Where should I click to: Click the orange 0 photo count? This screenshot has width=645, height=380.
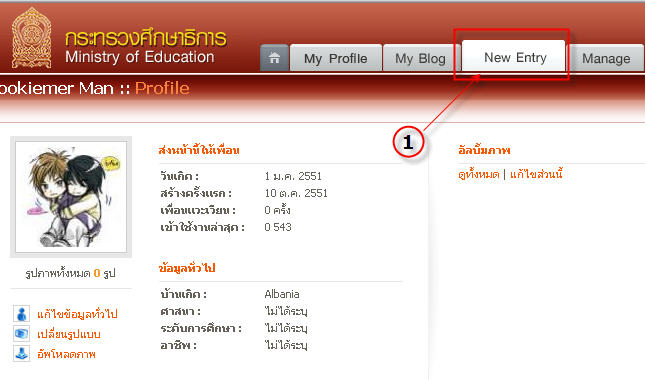(x=97, y=273)
